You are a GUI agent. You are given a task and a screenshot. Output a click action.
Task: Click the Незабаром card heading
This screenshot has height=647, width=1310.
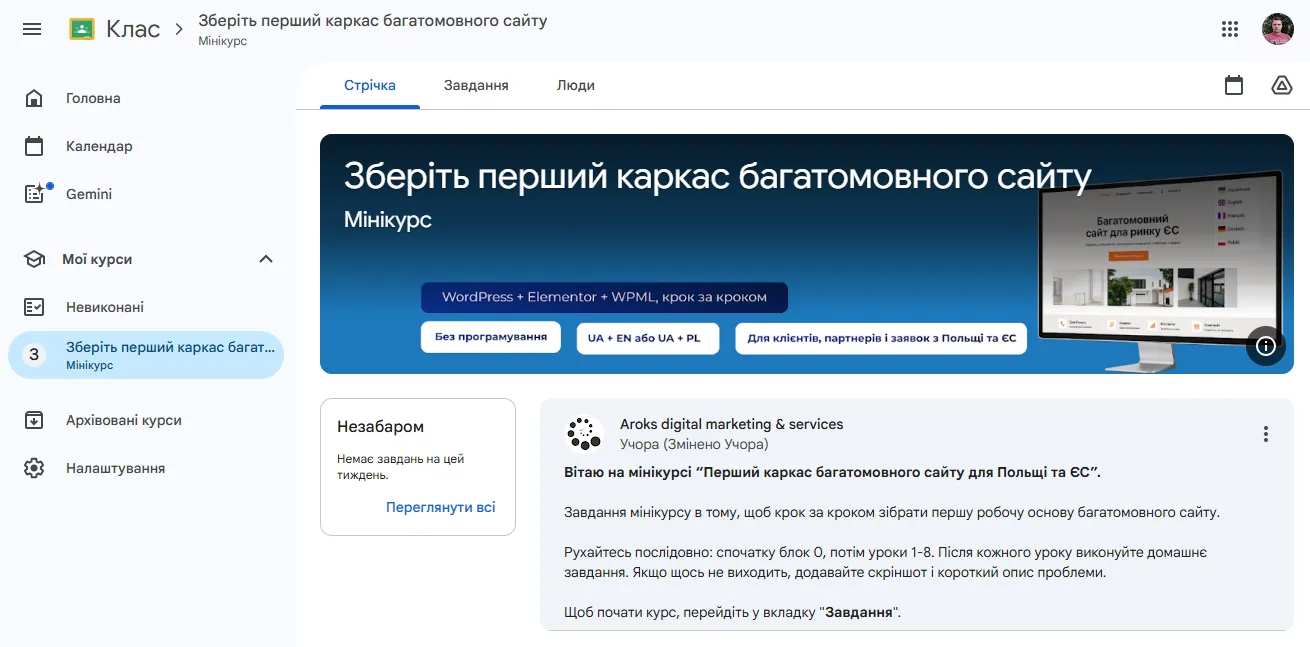tap(380, 427)
